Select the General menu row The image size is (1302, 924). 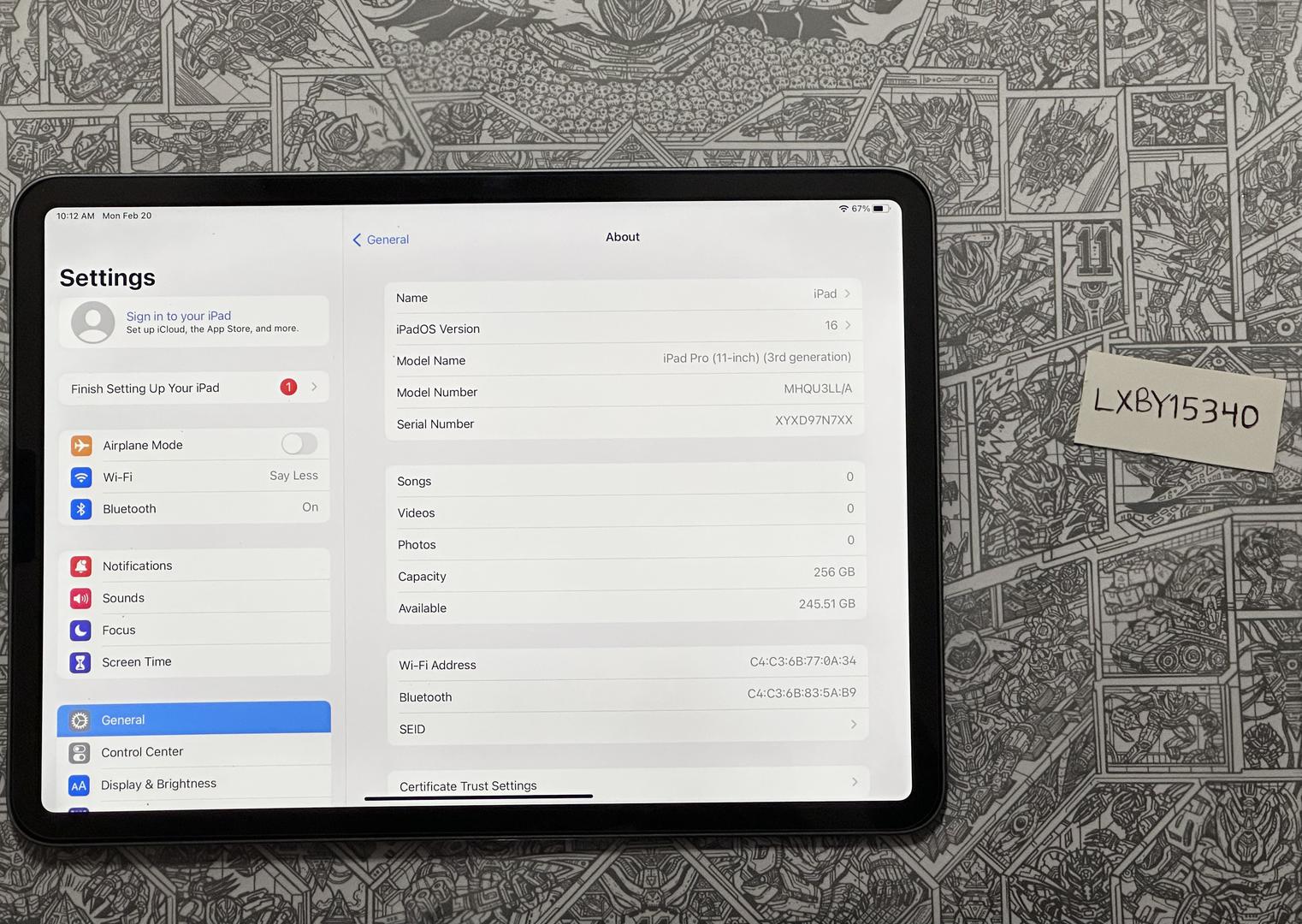(x=194, y=719)
